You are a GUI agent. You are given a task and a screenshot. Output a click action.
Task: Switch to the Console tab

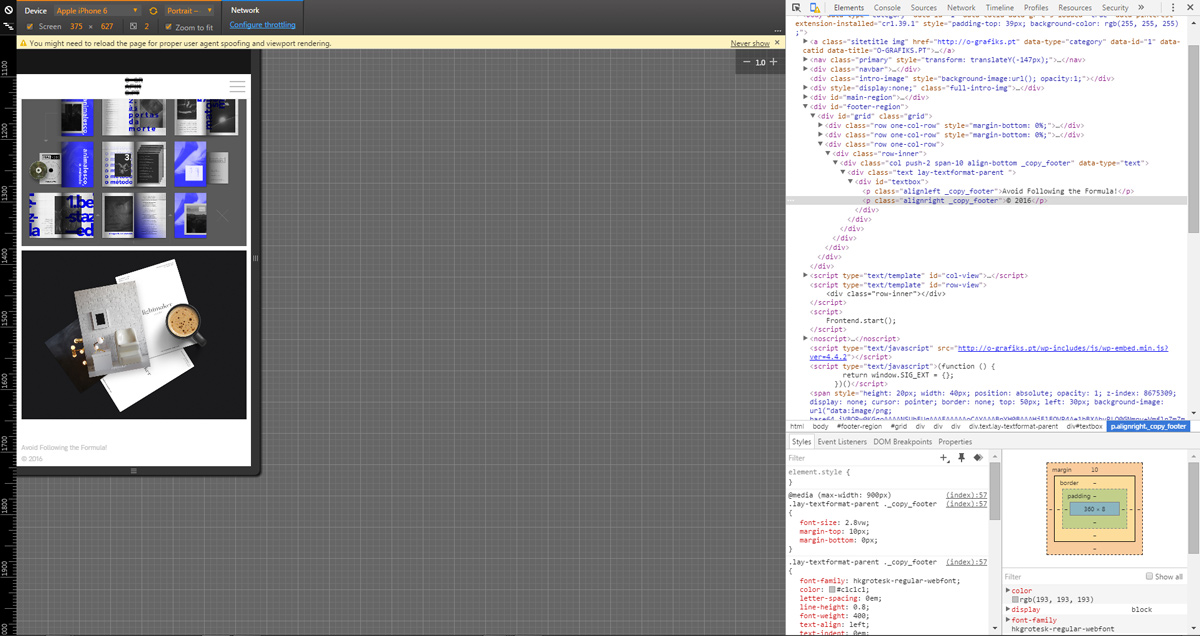click(x=887, y=8)
